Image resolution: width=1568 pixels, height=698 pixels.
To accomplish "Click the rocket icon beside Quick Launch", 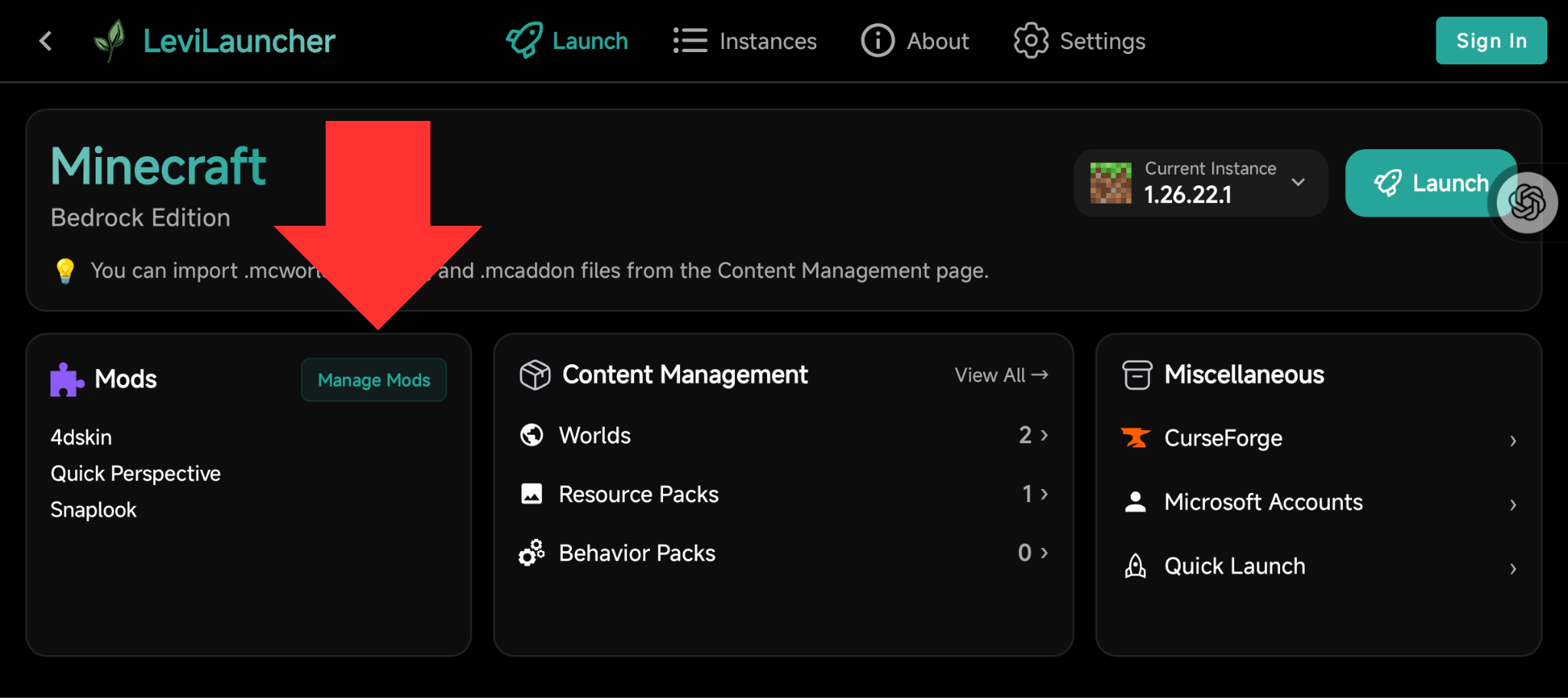I will coord(1135,566).
